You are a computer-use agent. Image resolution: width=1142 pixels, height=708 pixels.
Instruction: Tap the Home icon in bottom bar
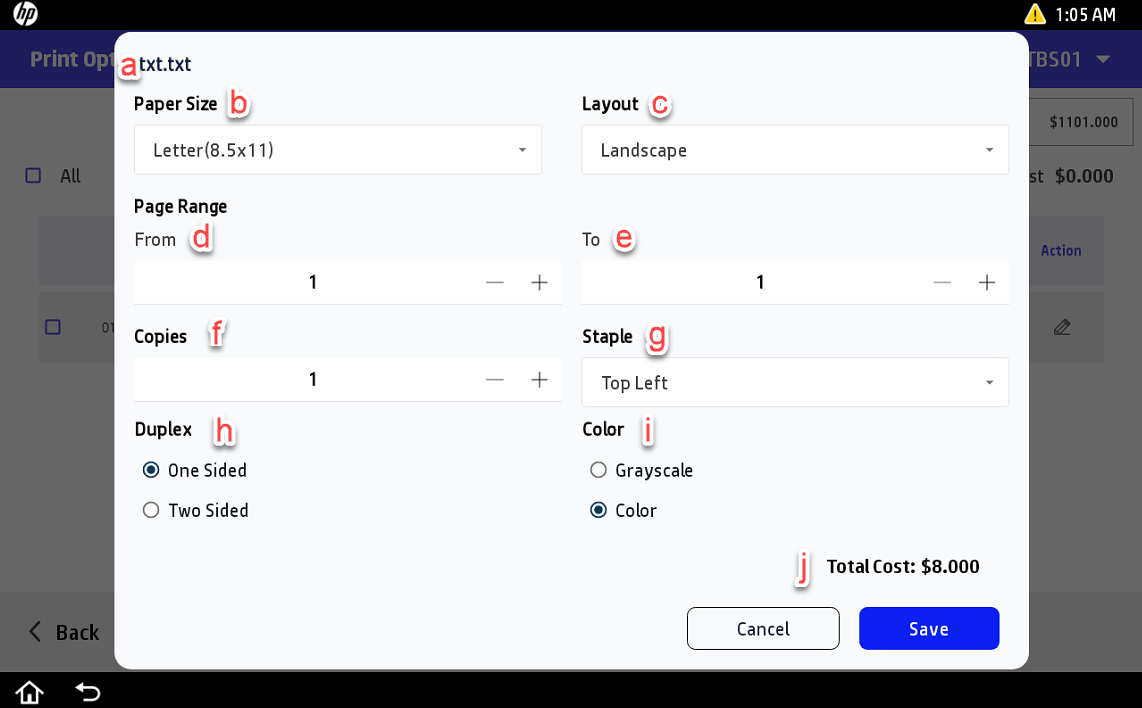pos(29,691)
